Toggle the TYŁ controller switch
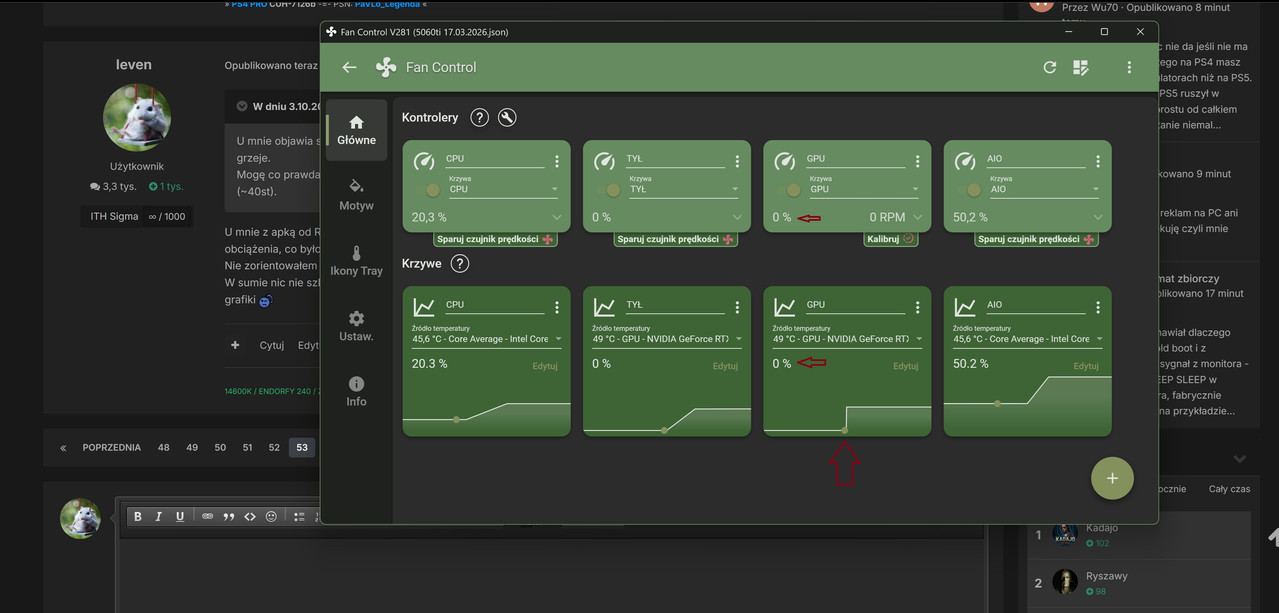Screen dimensions: 1279x613 click(x=607, y=189)
